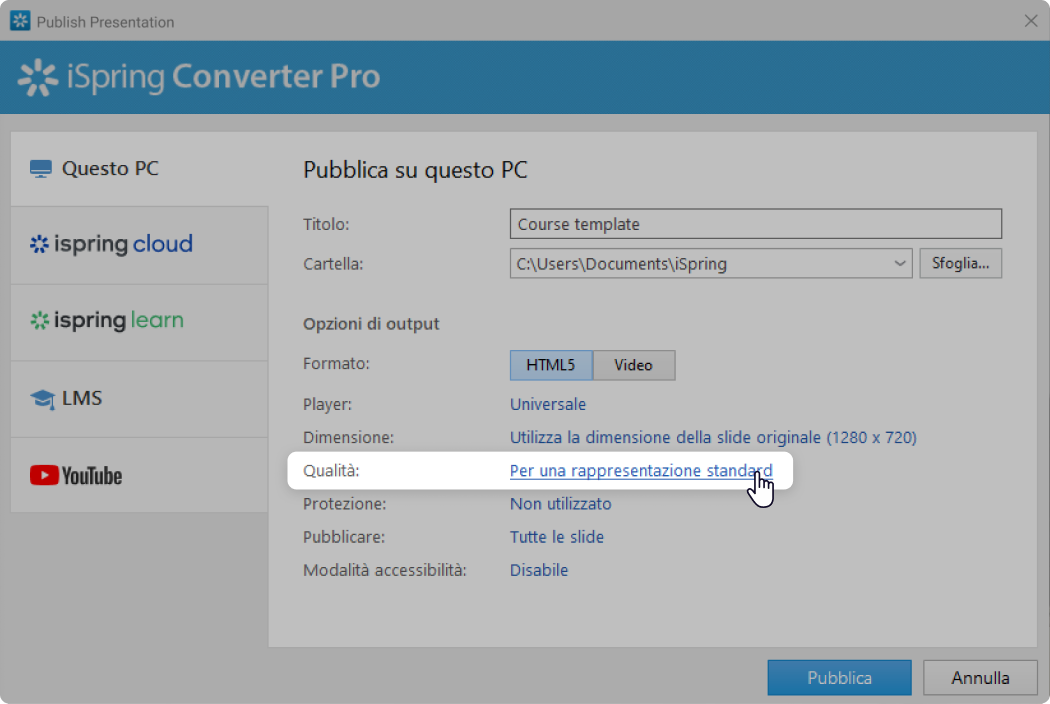The image size is (1050, 704).
Task: Open the Universale player settings link
Action: point(548,404)
